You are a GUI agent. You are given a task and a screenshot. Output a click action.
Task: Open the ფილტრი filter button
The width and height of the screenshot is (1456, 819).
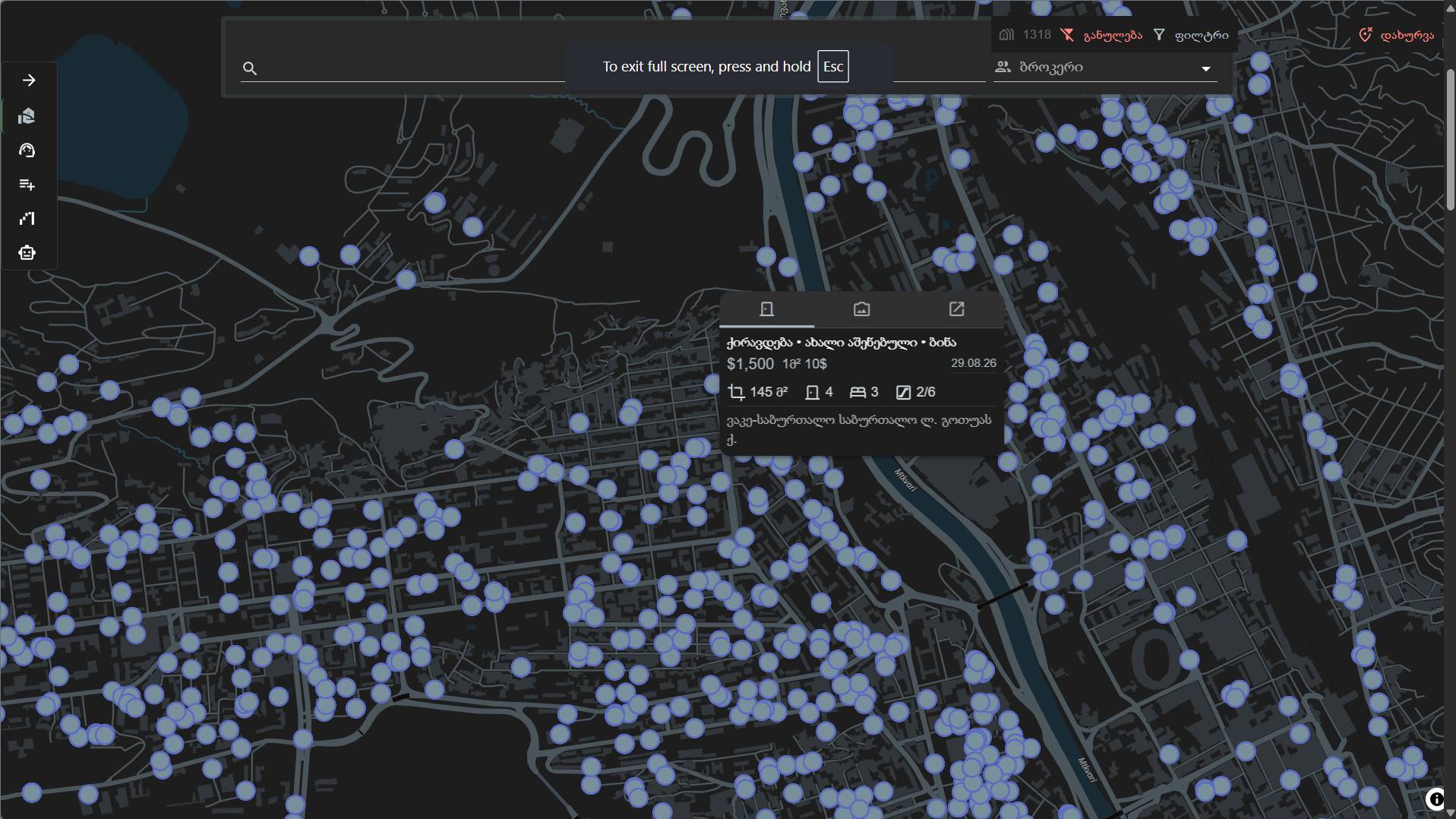click(1191, 35)
